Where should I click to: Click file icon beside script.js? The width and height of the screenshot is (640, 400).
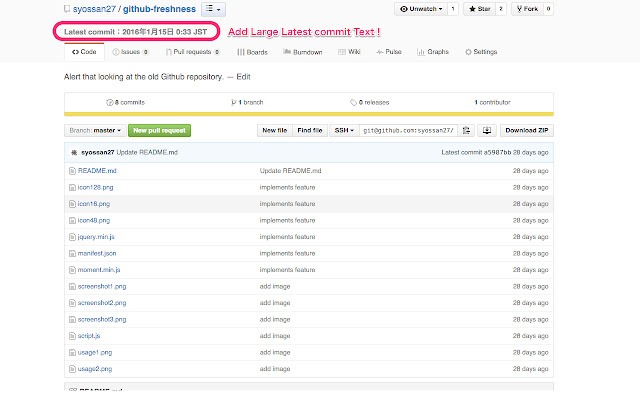[72, 336]
